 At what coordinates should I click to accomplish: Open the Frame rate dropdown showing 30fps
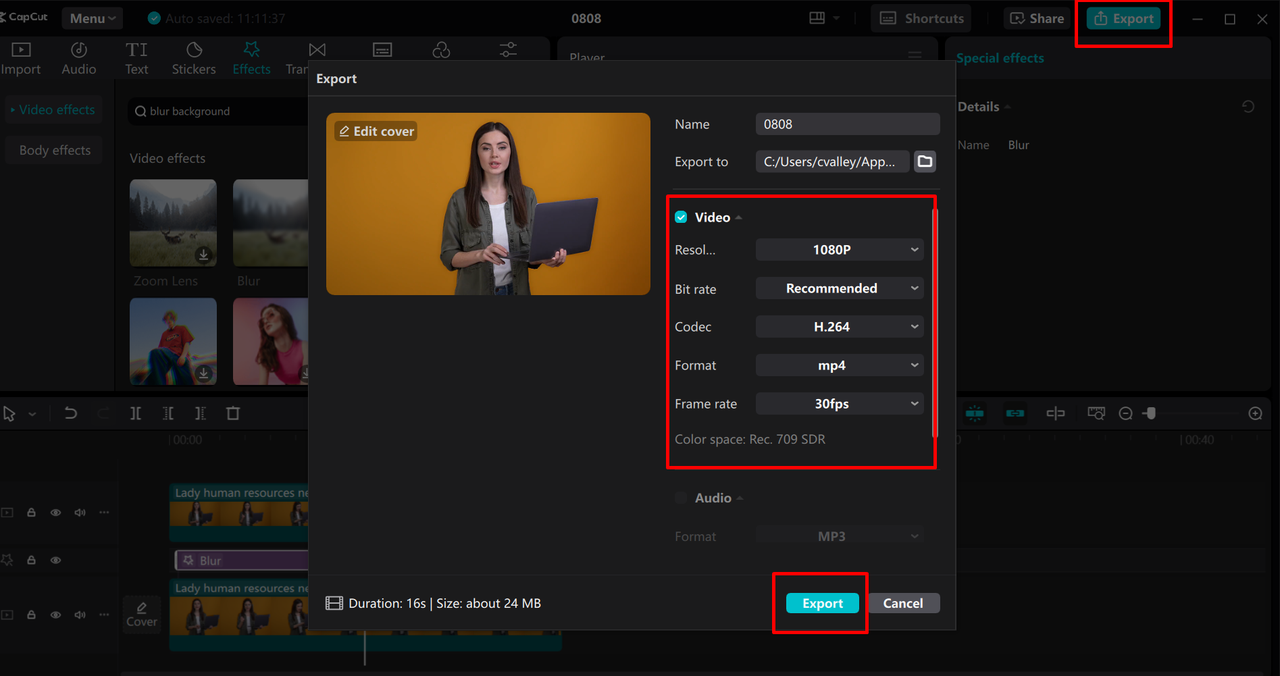pos(839,404)
